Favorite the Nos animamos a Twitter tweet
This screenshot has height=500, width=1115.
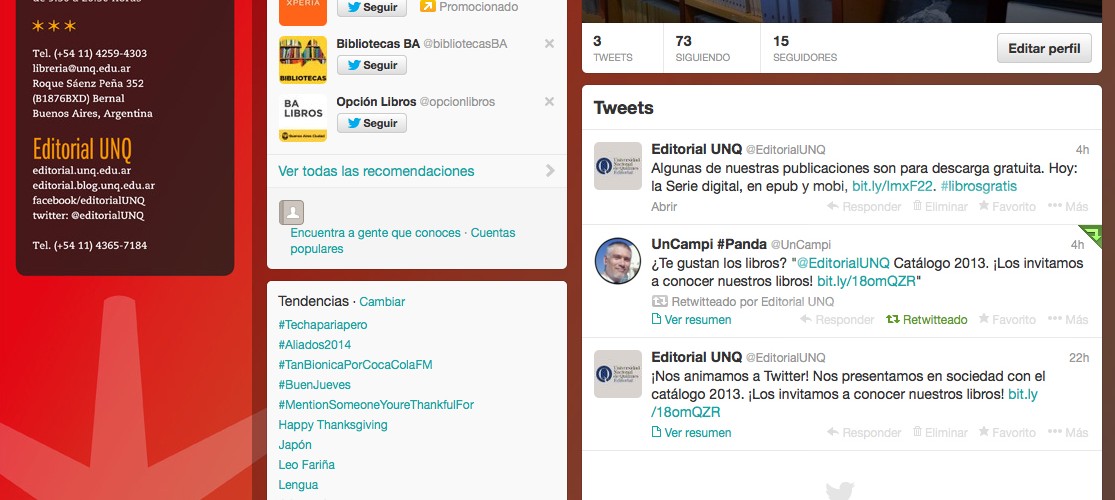[x=1007, y=432]
